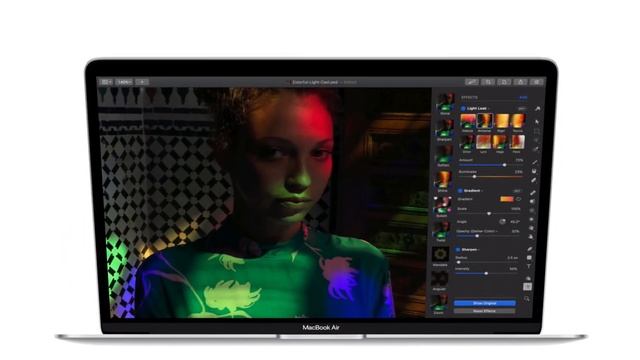Select the Shape tool in the tools column

[x=529, y=258]
